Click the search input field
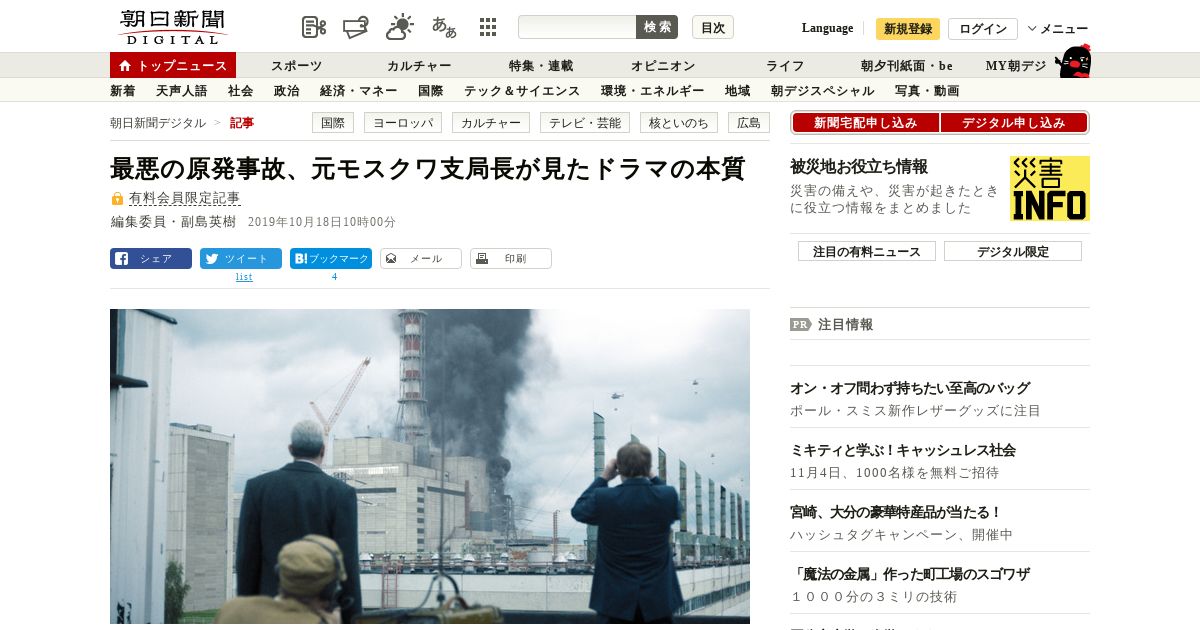 pyautogui.click(x=577, y=27)
